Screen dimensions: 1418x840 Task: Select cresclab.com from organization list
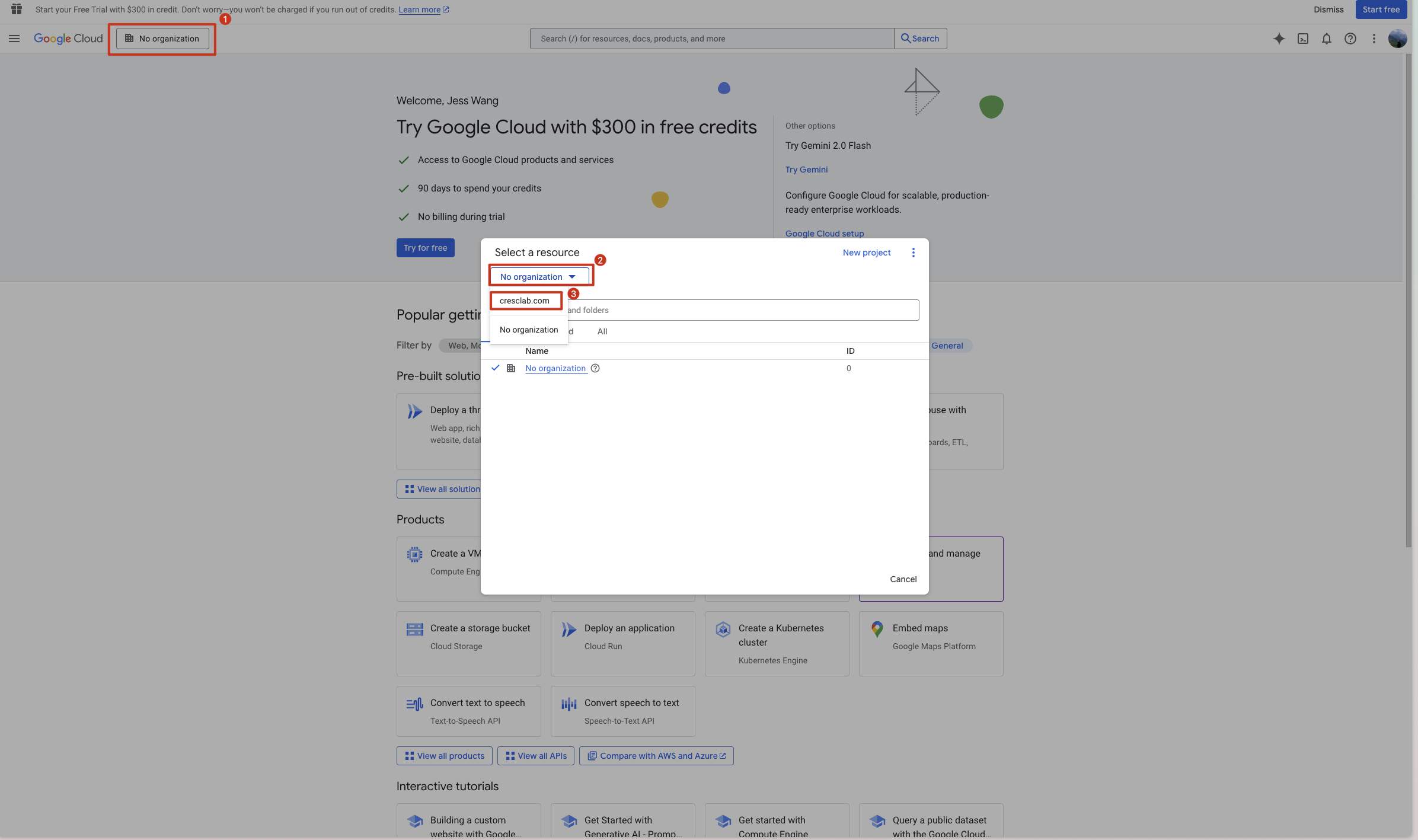pyautogui.click(x=526, y=301)
